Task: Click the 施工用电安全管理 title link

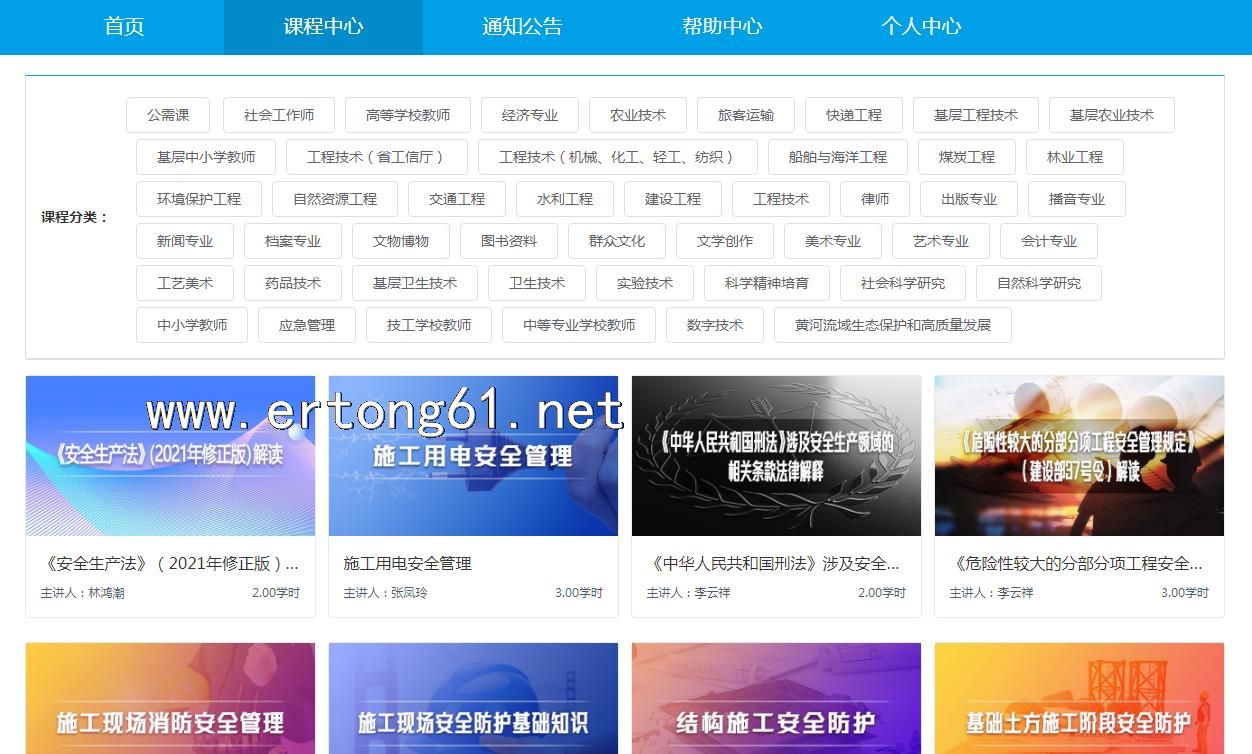Action: [408, 563]
